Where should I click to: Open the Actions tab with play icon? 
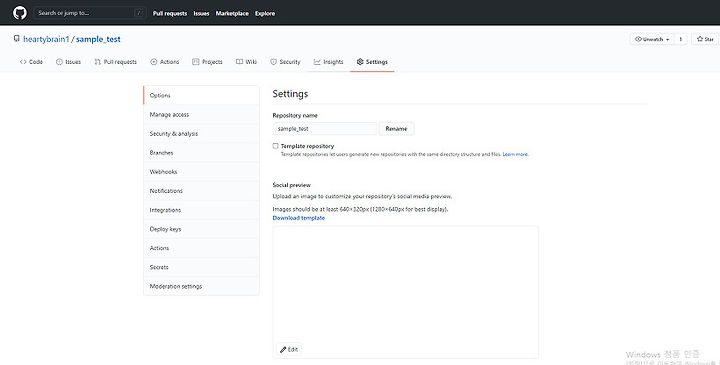165,62
